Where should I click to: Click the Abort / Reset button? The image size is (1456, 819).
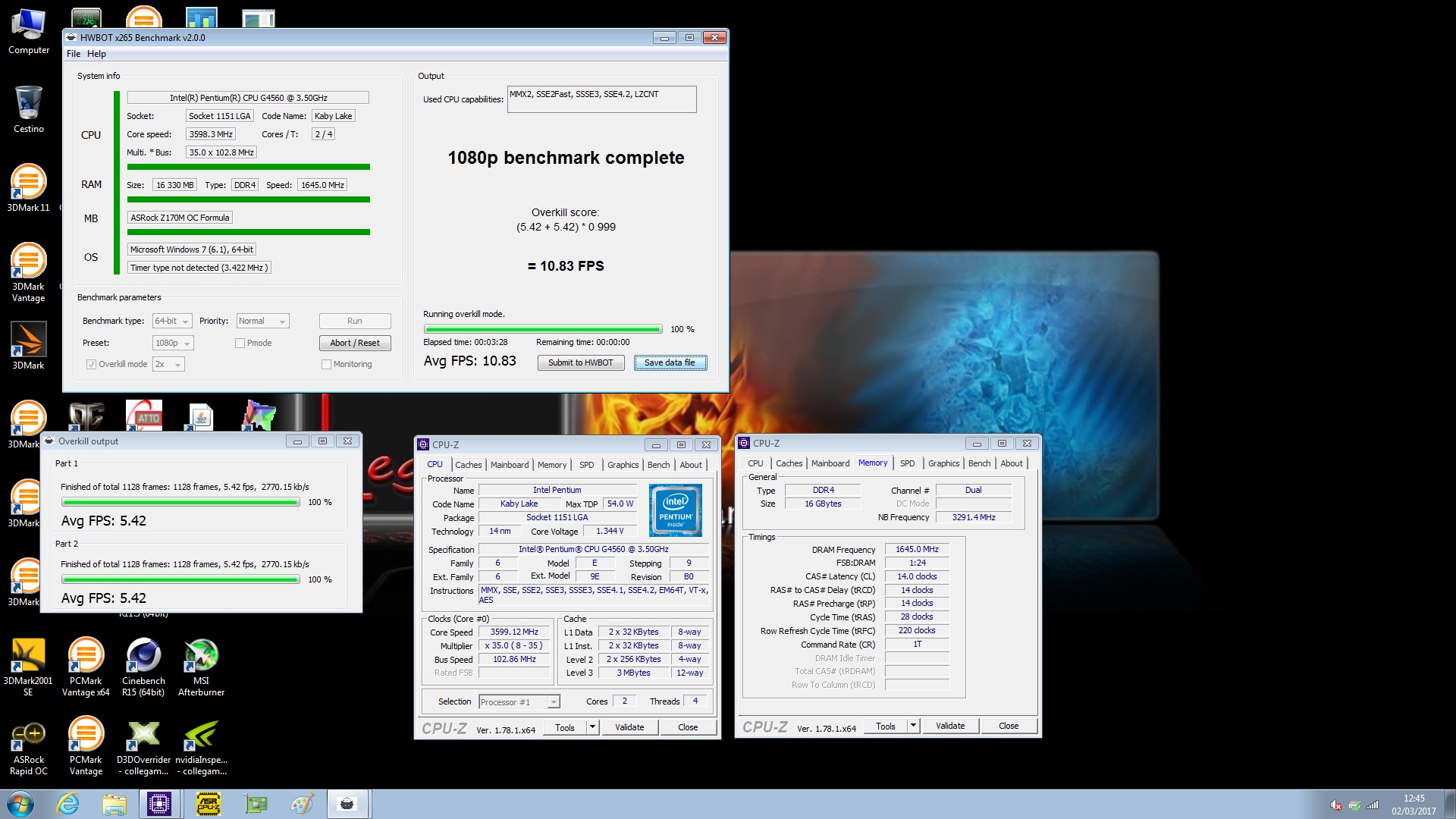tap(355, 343)
